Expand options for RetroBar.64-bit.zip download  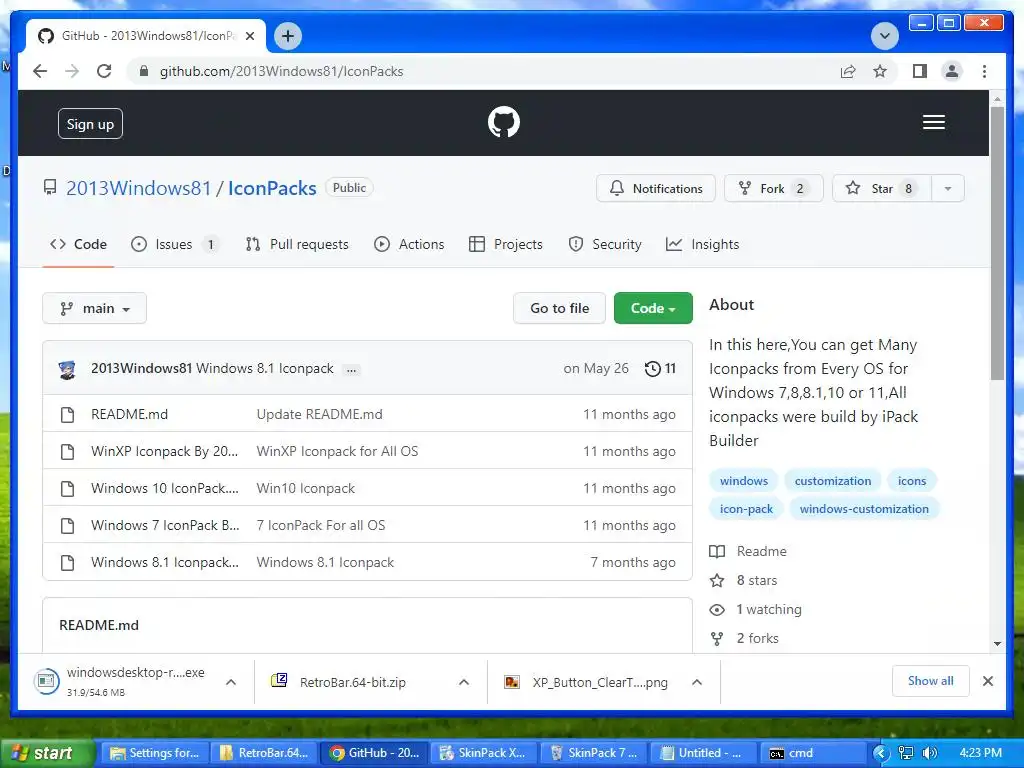click(x=464, y=682)
